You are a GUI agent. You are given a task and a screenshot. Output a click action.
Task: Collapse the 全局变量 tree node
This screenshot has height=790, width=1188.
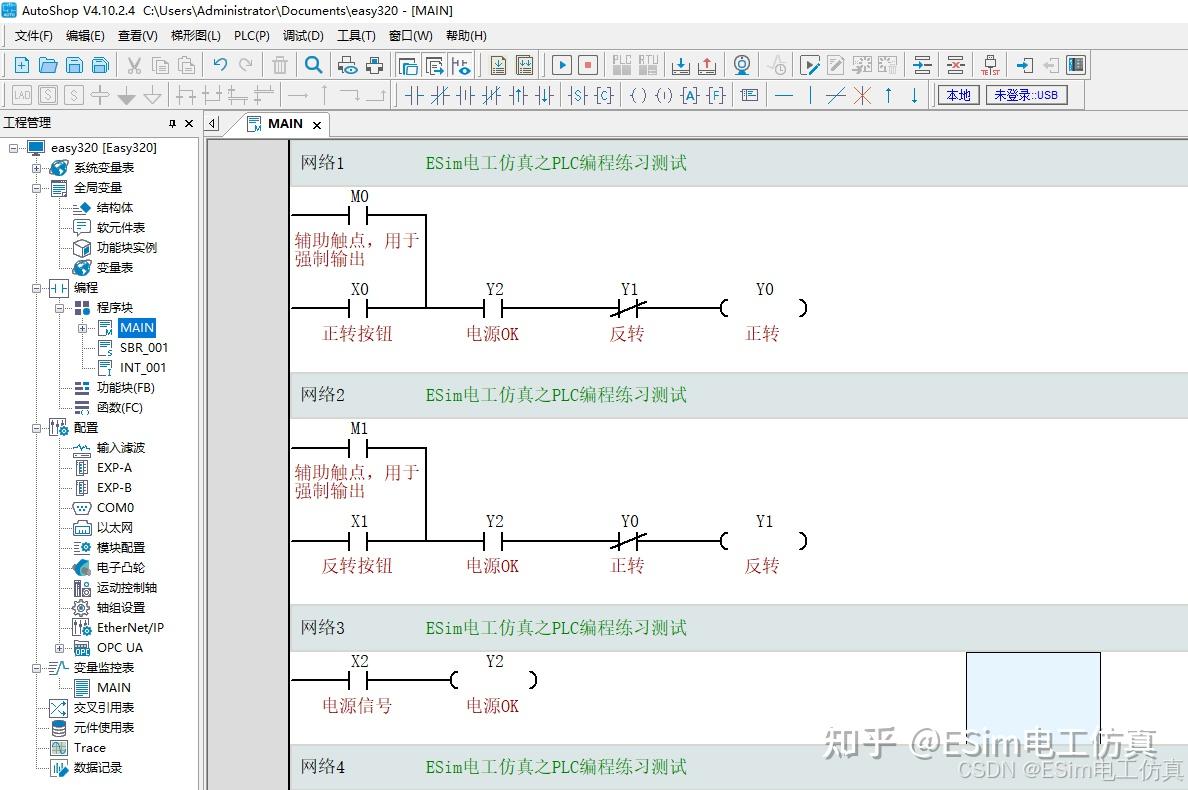click(36, 188)
